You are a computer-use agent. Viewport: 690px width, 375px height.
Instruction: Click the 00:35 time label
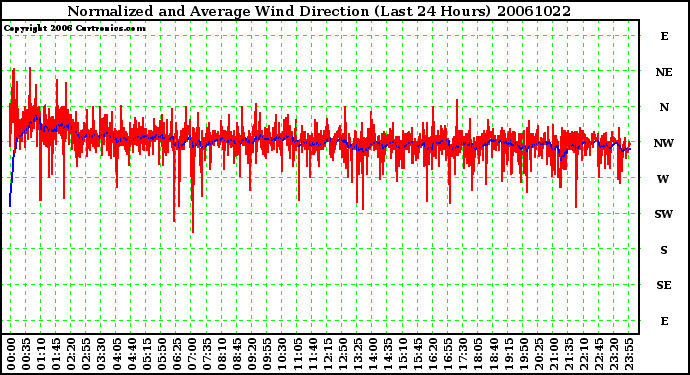[26, 354]
